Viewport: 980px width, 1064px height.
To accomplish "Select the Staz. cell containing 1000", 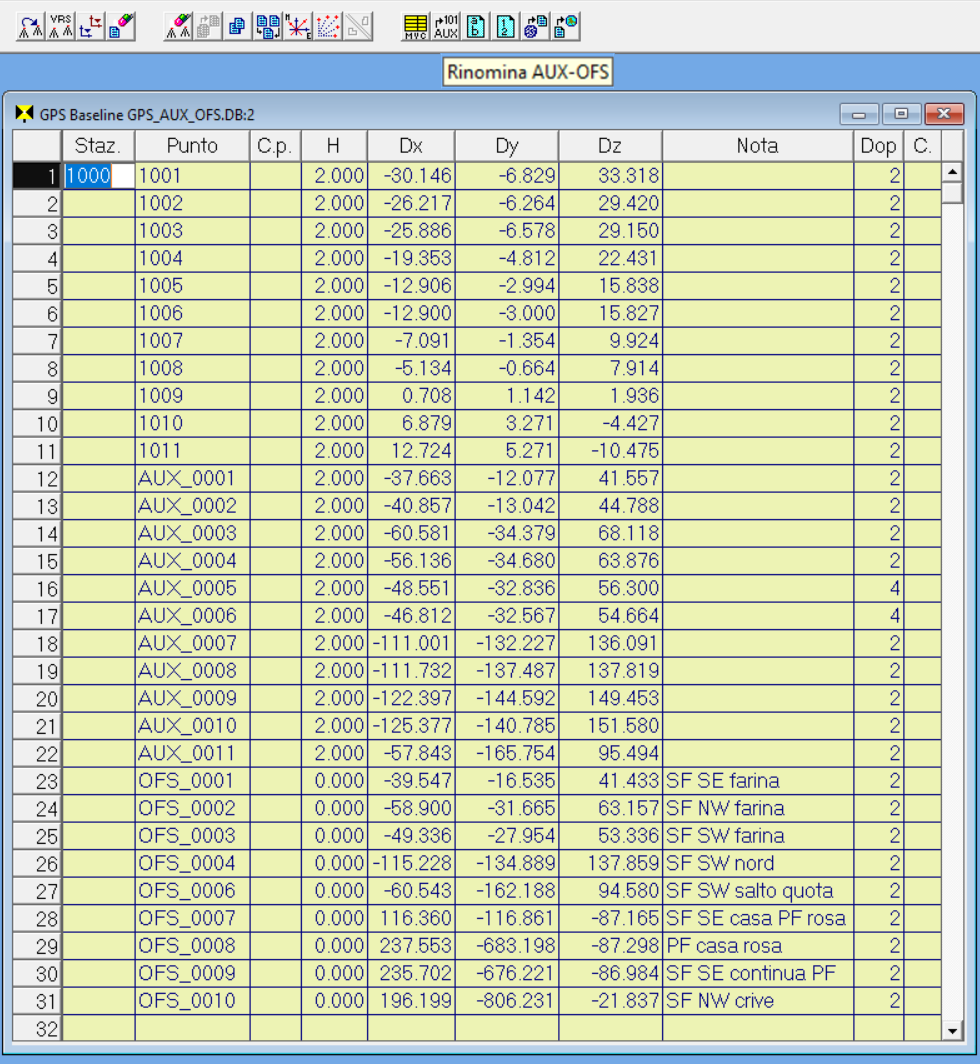I will tap(99, 176).
